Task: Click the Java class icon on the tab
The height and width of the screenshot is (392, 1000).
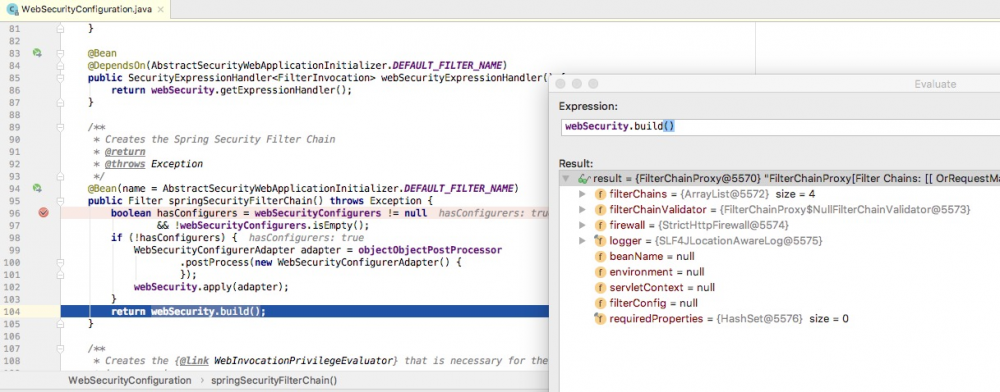Action: pyautogui.click(x=12, y=10)
